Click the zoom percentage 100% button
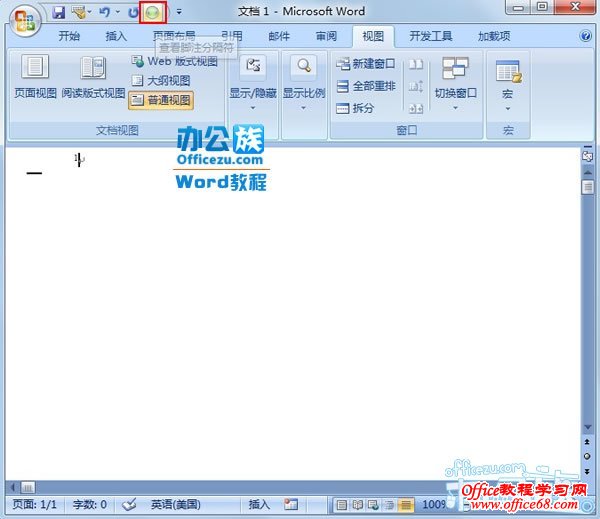 pyautogui.click(x=434, y=505)
